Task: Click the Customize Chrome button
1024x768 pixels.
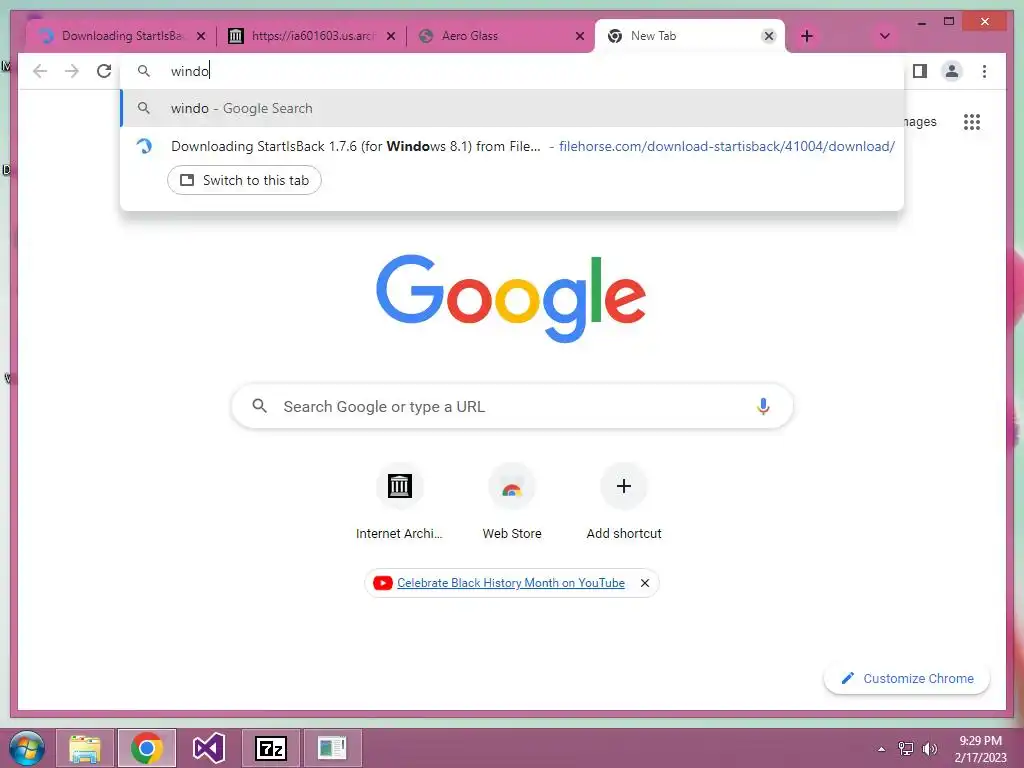Action: (907, 679)
